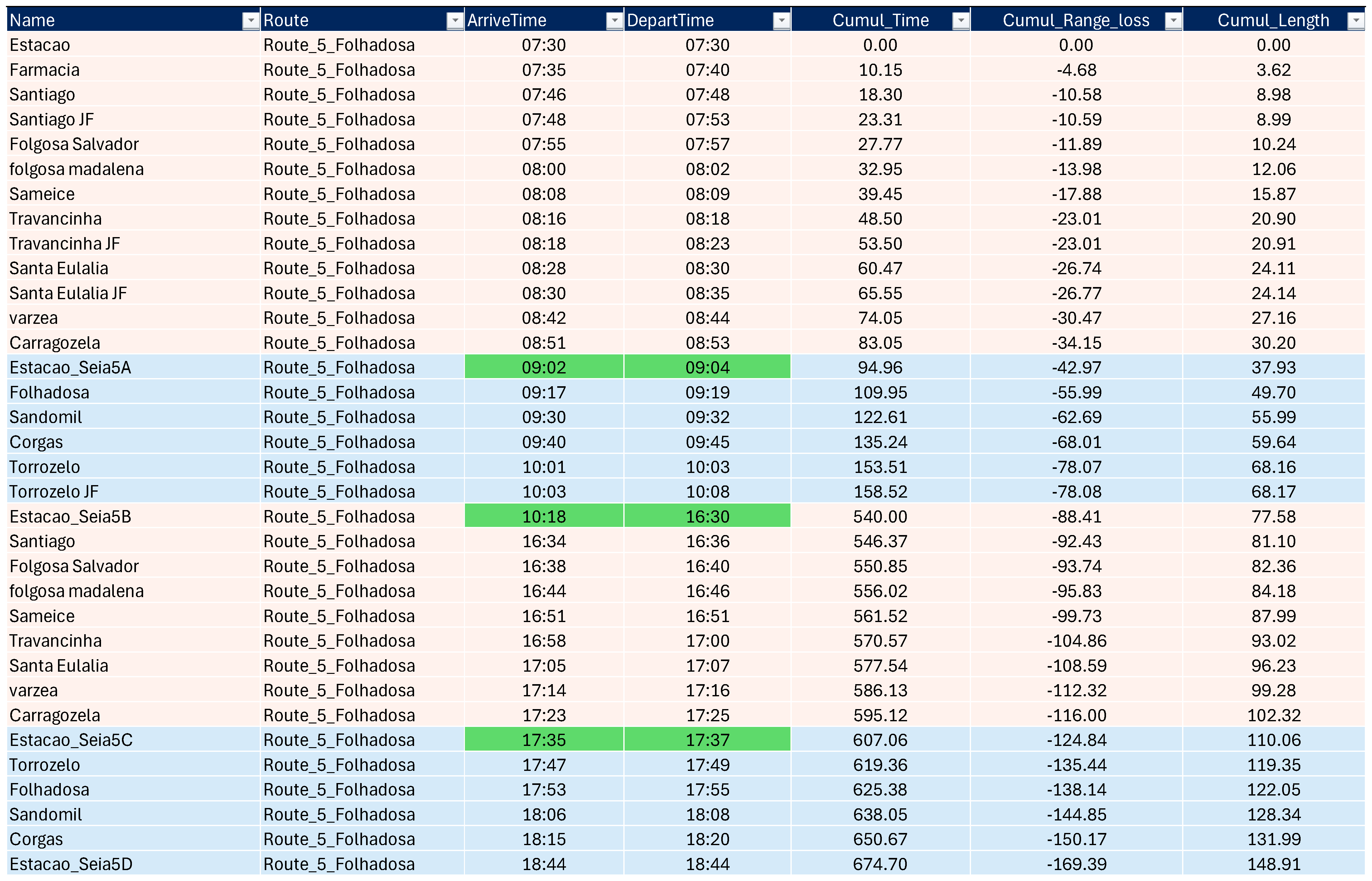This screenshot has width=1372, height=881.
Task: Select the Estacao_Seia5D name cell
Action: click(71, 864)
